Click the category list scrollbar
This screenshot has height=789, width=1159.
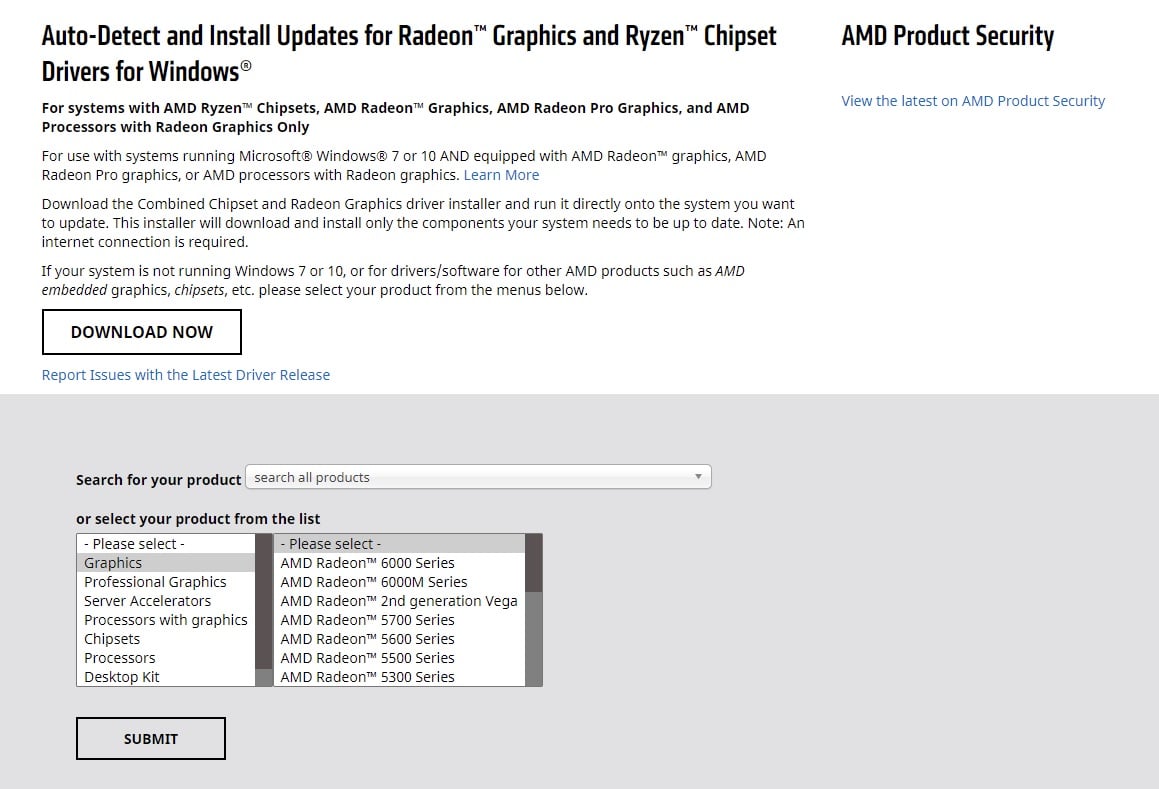(x=264, y=610)
